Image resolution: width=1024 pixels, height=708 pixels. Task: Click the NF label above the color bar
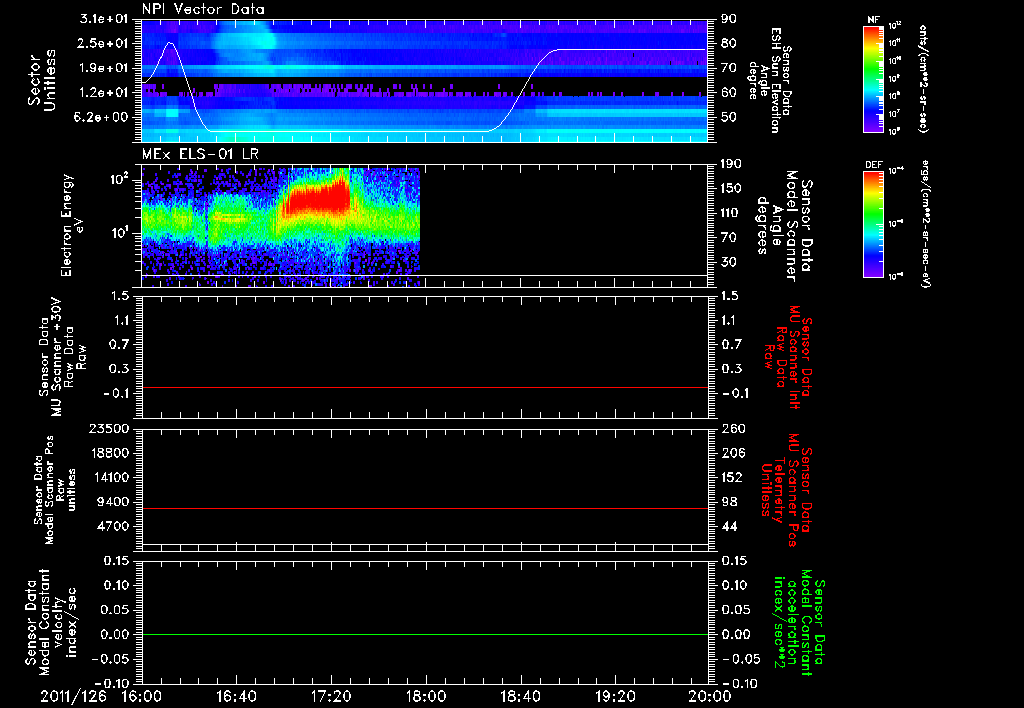coord(873,20)
